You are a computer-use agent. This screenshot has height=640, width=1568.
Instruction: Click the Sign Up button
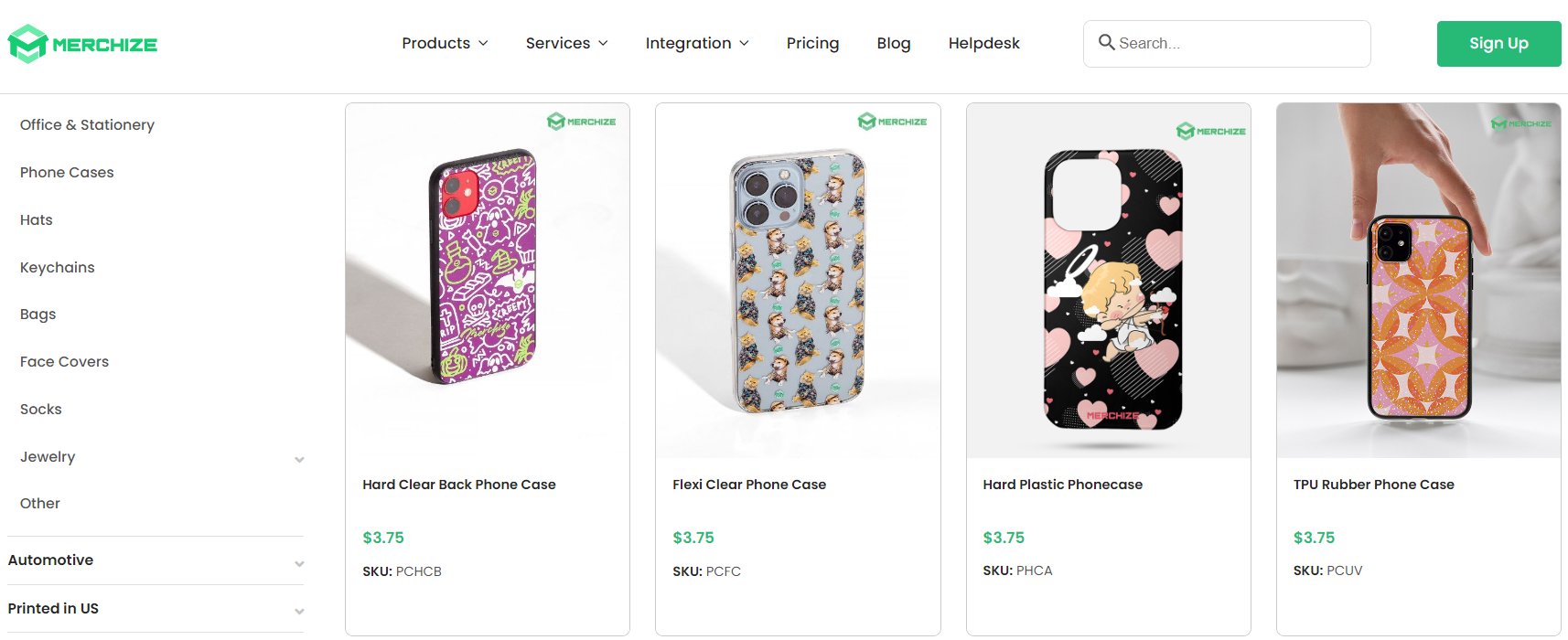click(1498, 43)
